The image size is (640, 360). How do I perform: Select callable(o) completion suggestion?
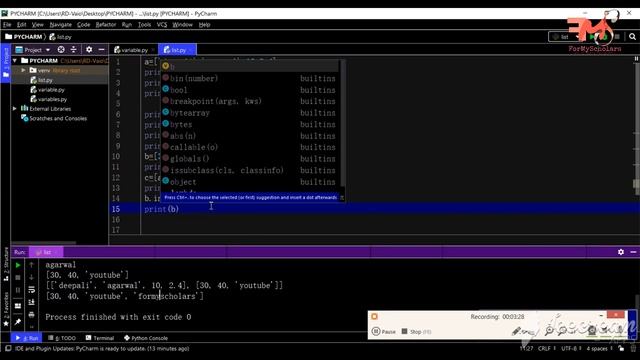(250, 147)
